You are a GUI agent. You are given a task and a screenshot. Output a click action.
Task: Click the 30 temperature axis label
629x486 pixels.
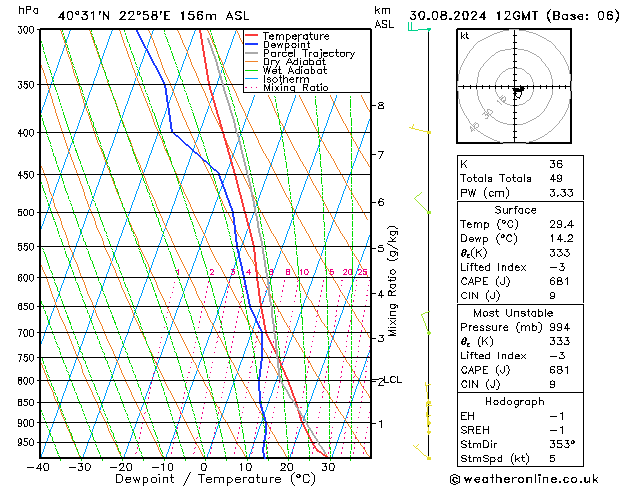pos(328,467)
